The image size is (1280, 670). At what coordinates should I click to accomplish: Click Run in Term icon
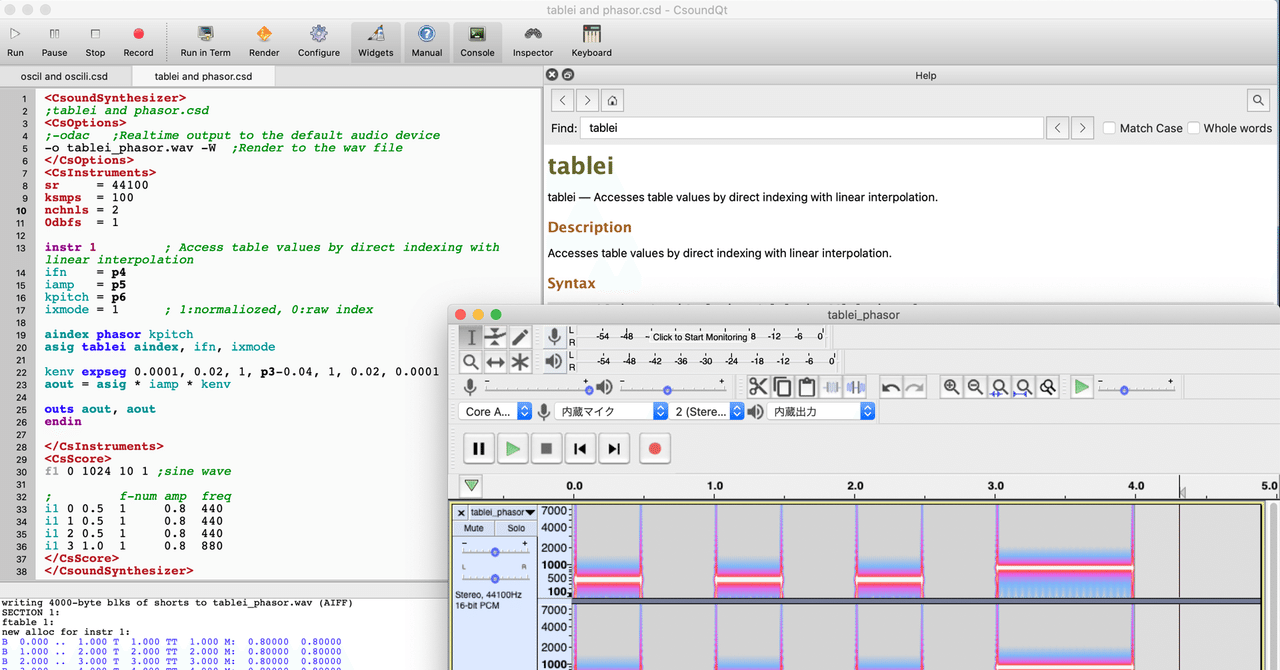(x=205, y=40)
